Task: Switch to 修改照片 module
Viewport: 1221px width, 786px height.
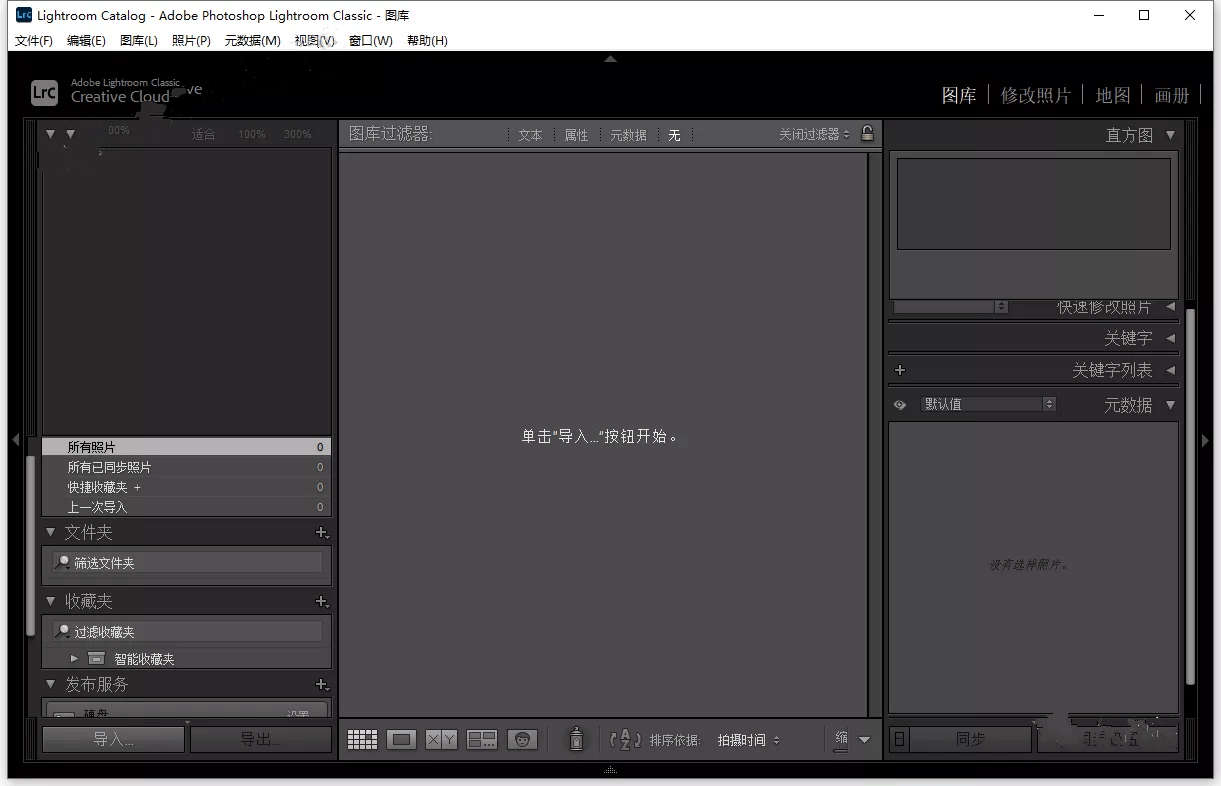Action: click(x=1036, y=95)
